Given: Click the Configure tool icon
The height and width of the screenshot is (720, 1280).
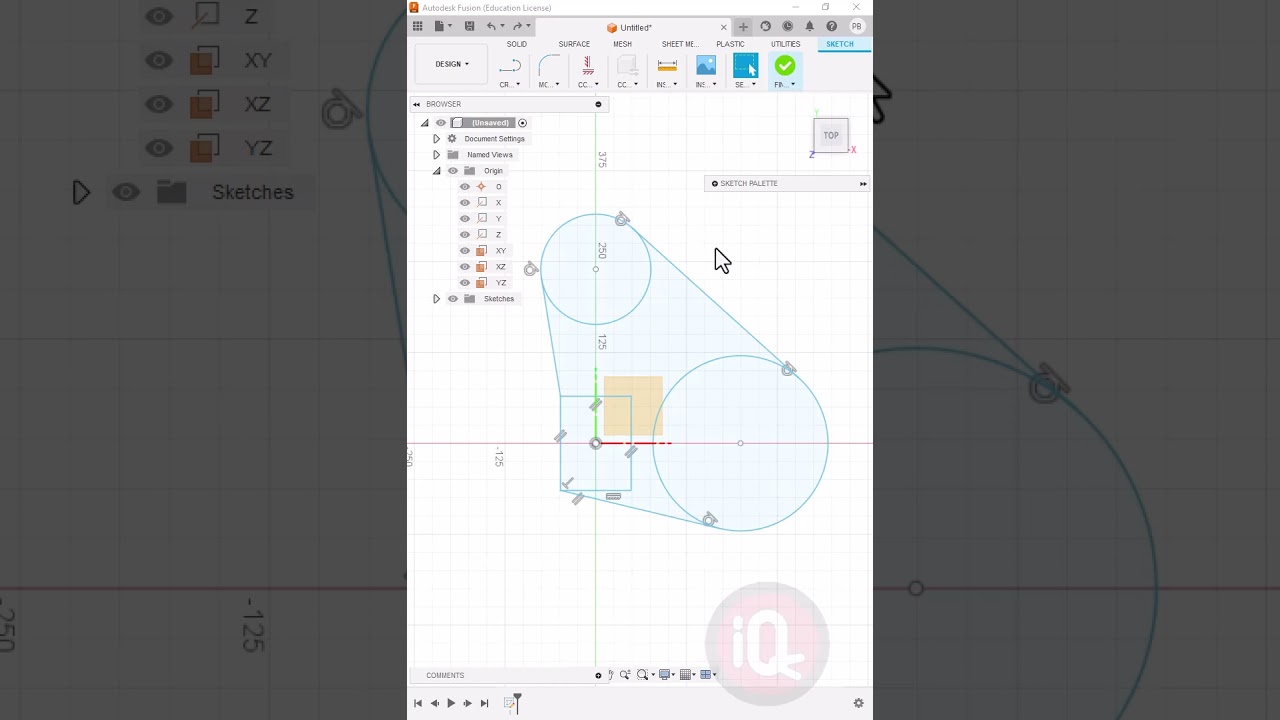Looking at the screenshot, I should (628, 66).
